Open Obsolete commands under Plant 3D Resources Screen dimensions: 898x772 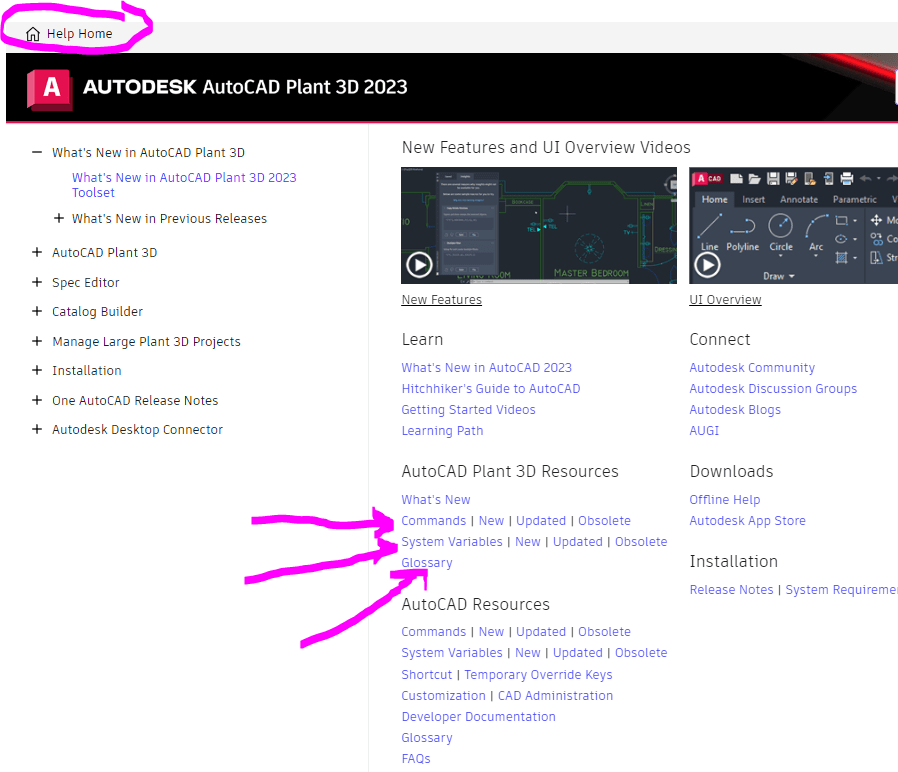pos(604,521)
